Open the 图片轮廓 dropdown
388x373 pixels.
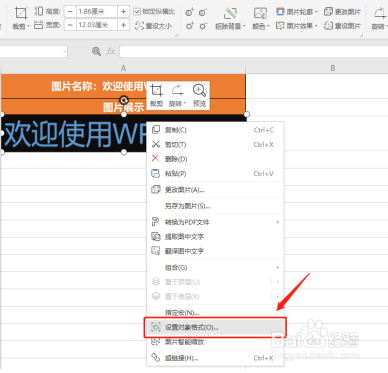tap(296, 12)
